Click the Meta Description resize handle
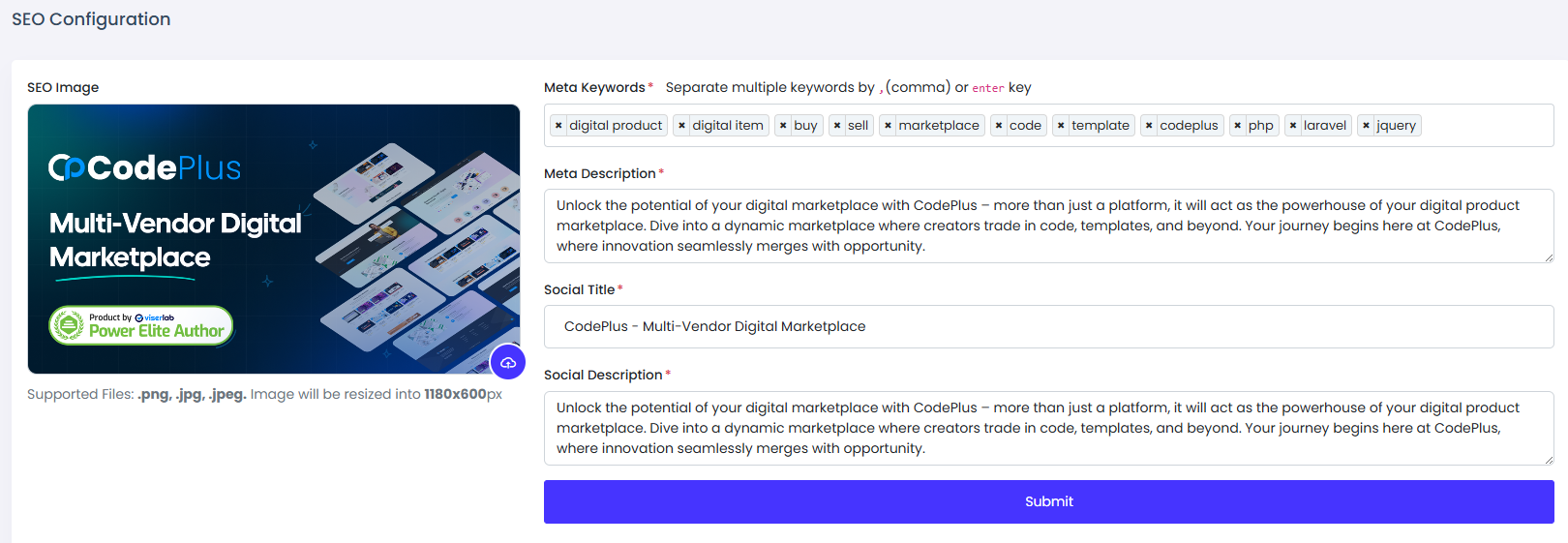The image size is (1568, 543). (x=1549, y=257)
